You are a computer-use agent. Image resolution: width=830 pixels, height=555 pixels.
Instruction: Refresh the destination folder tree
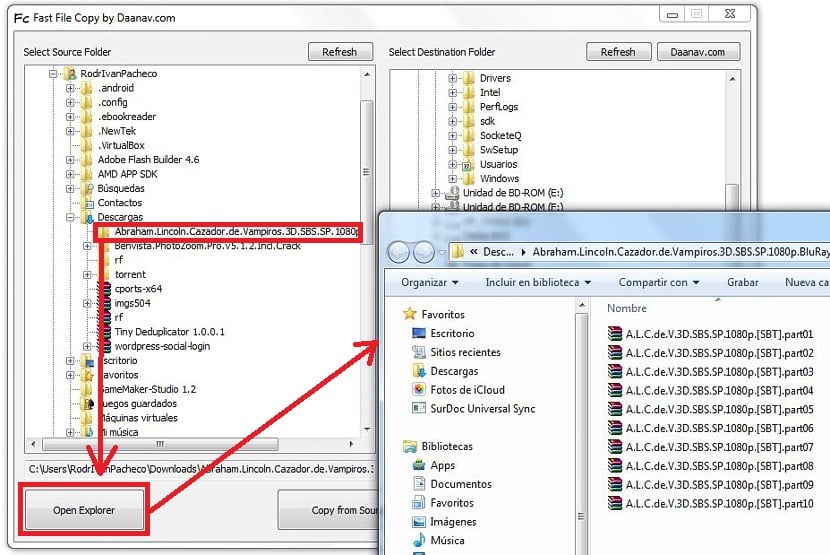click(x=618, y=52)
